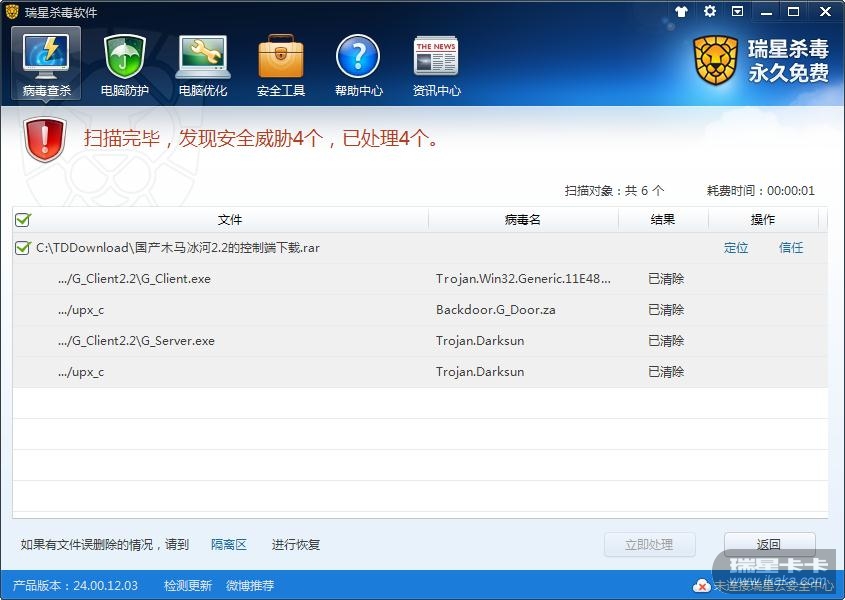Open the 资讯中心 news section

click(437, 64)
